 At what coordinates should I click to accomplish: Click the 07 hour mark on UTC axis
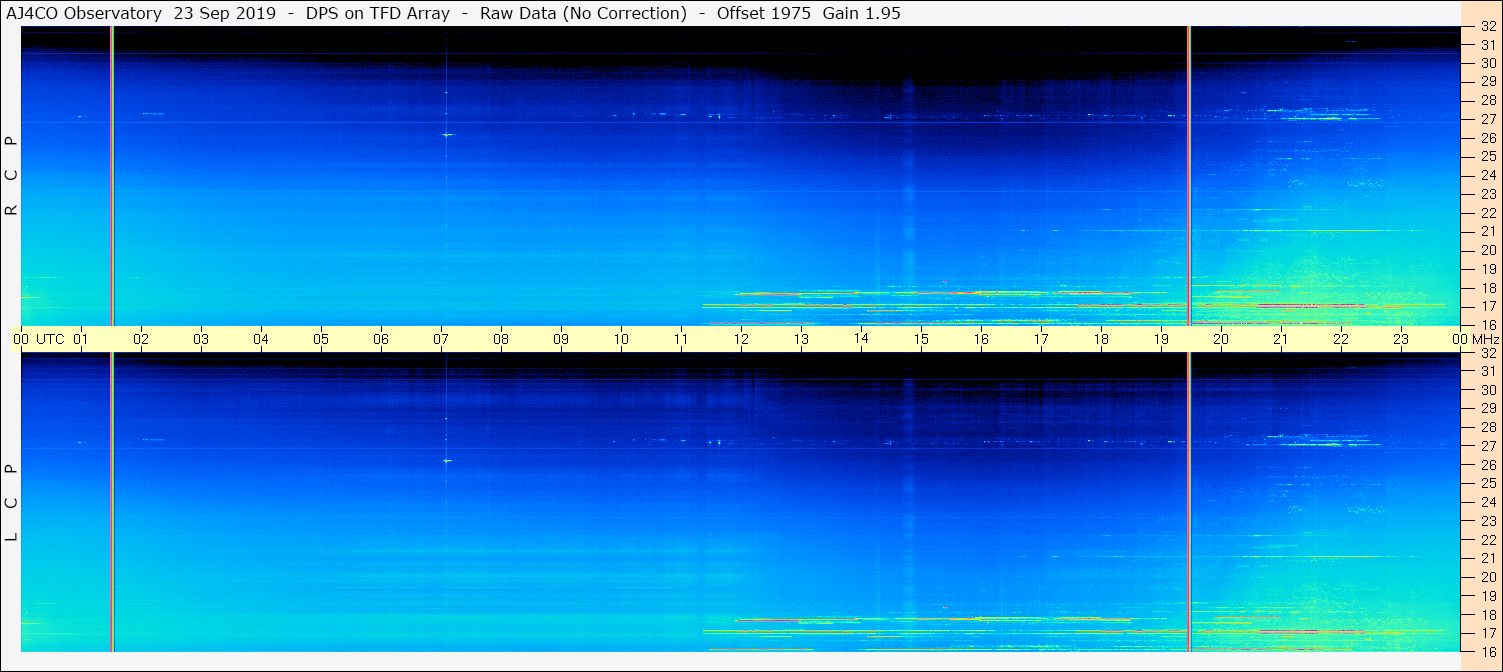point(441,339)
